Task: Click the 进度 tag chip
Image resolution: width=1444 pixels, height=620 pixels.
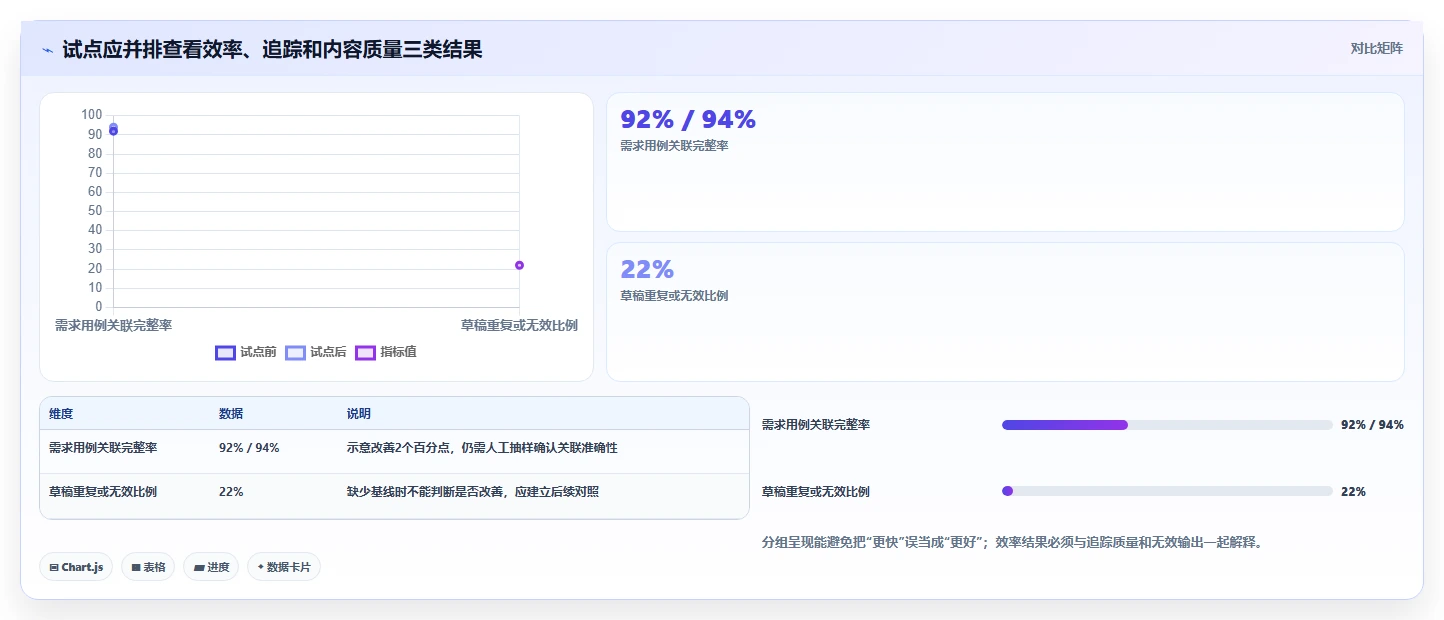Action: (211, 567)
